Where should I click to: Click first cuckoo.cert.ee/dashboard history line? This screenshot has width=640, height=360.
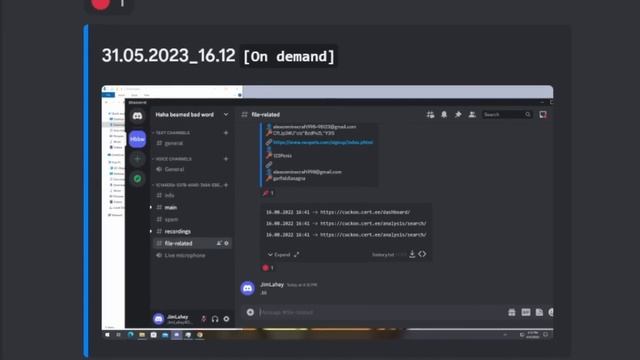coord(338,212)
